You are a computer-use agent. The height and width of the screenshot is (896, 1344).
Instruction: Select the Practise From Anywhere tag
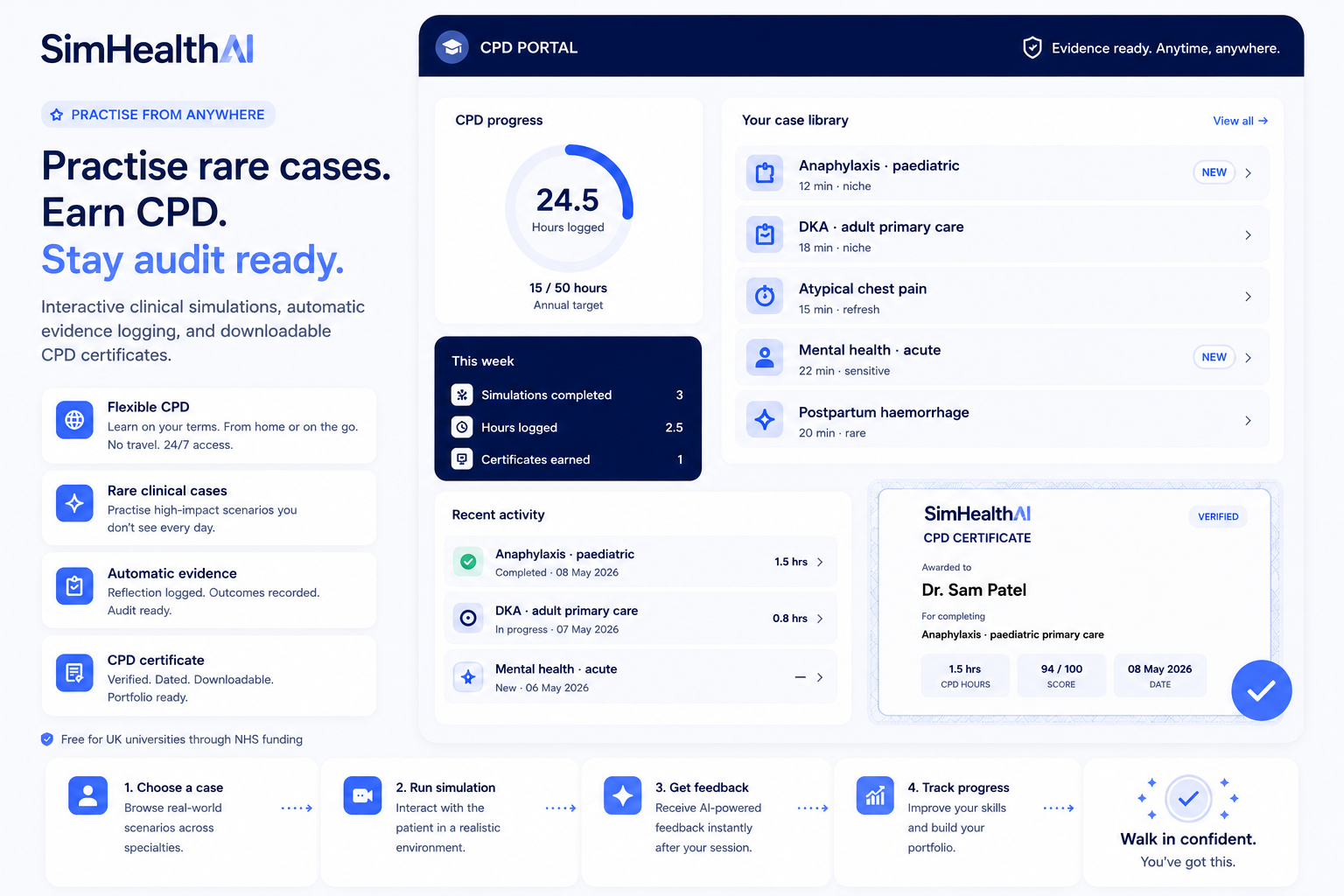pyautogui.click(x=158, y=115)
